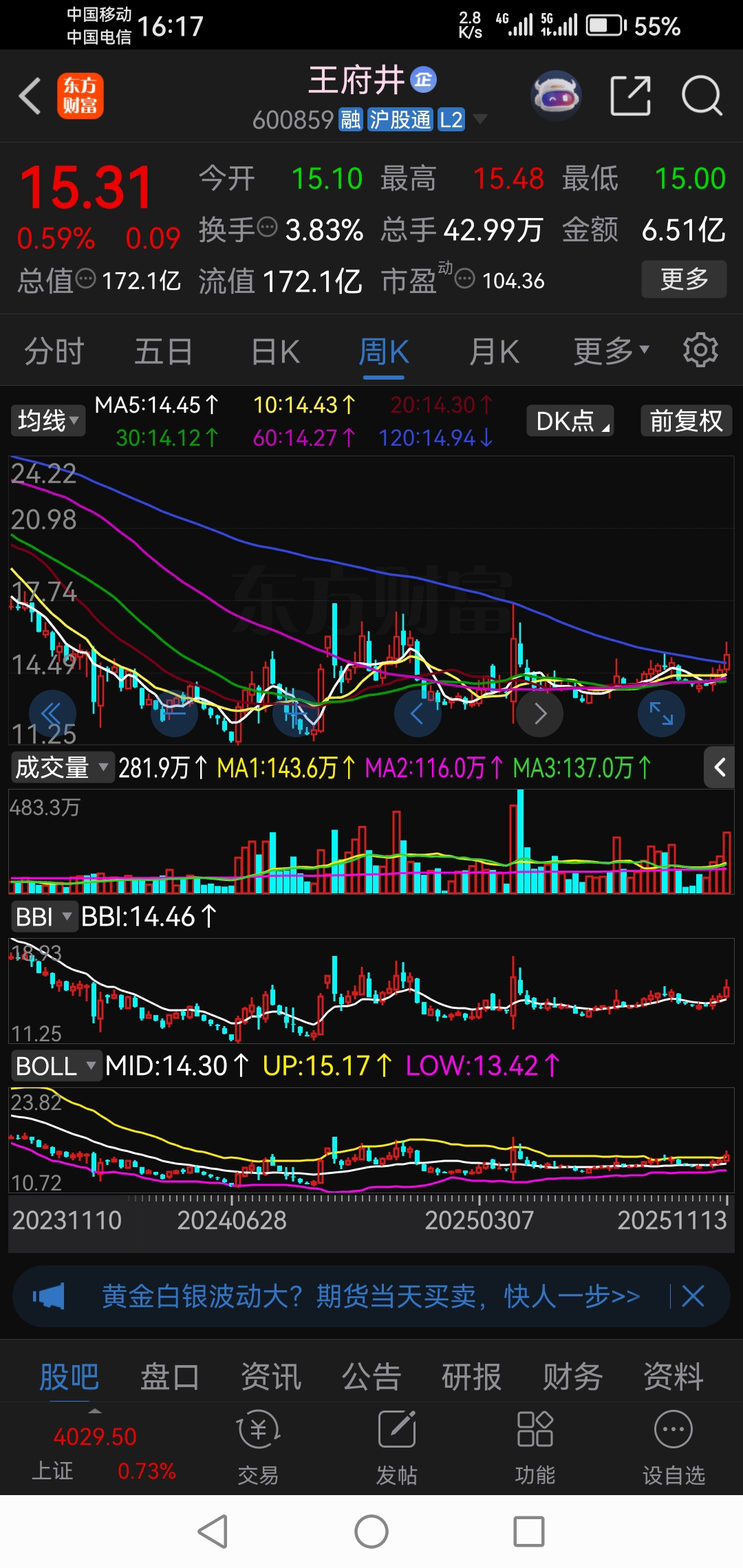Image resolution: width=743 pixels, height=1568 pixels.
Task: Open the 东方财富 logo home icon
Action: [x=80, y=96]
